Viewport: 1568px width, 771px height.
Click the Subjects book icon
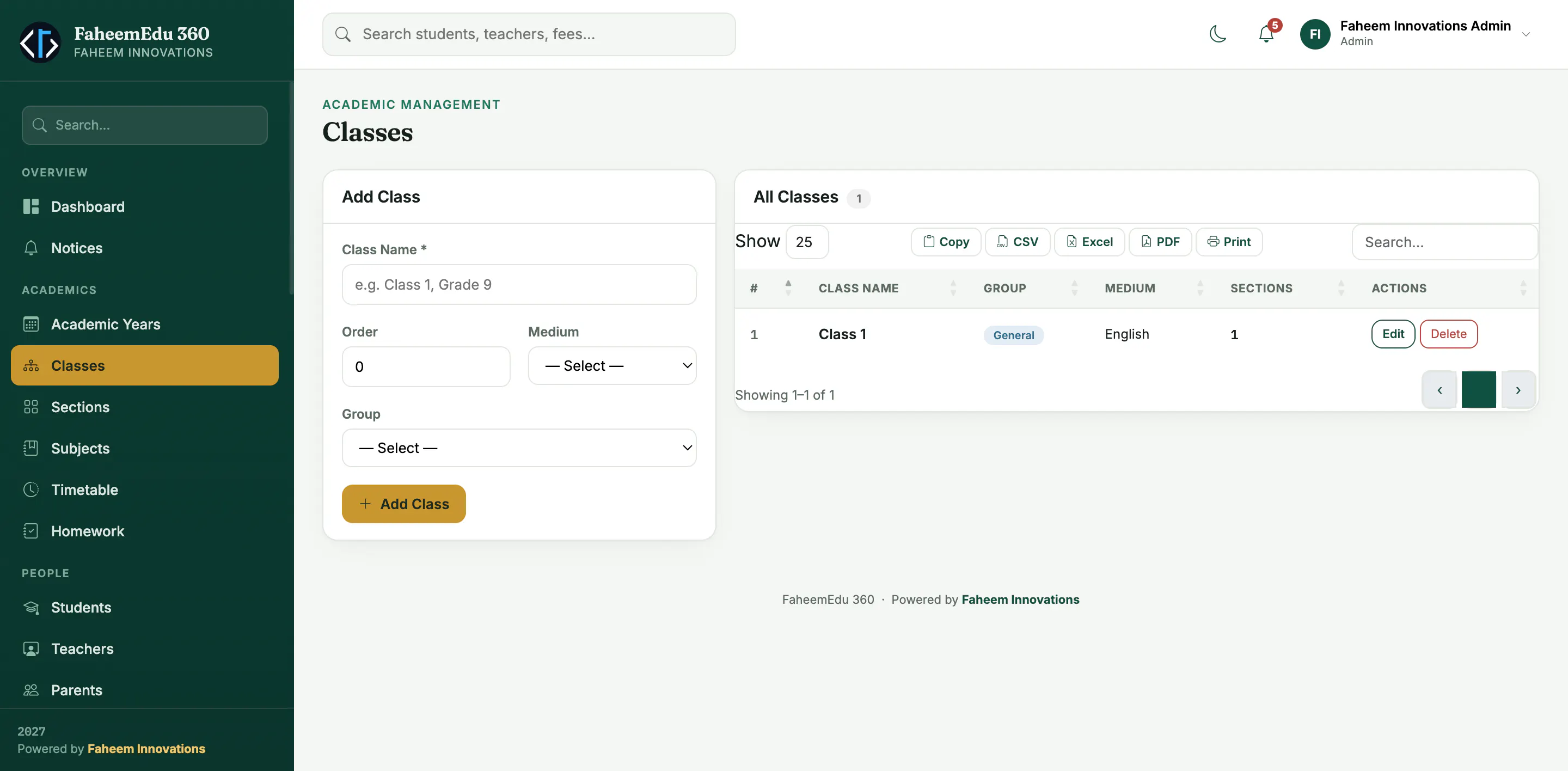(x=31, y=449)
